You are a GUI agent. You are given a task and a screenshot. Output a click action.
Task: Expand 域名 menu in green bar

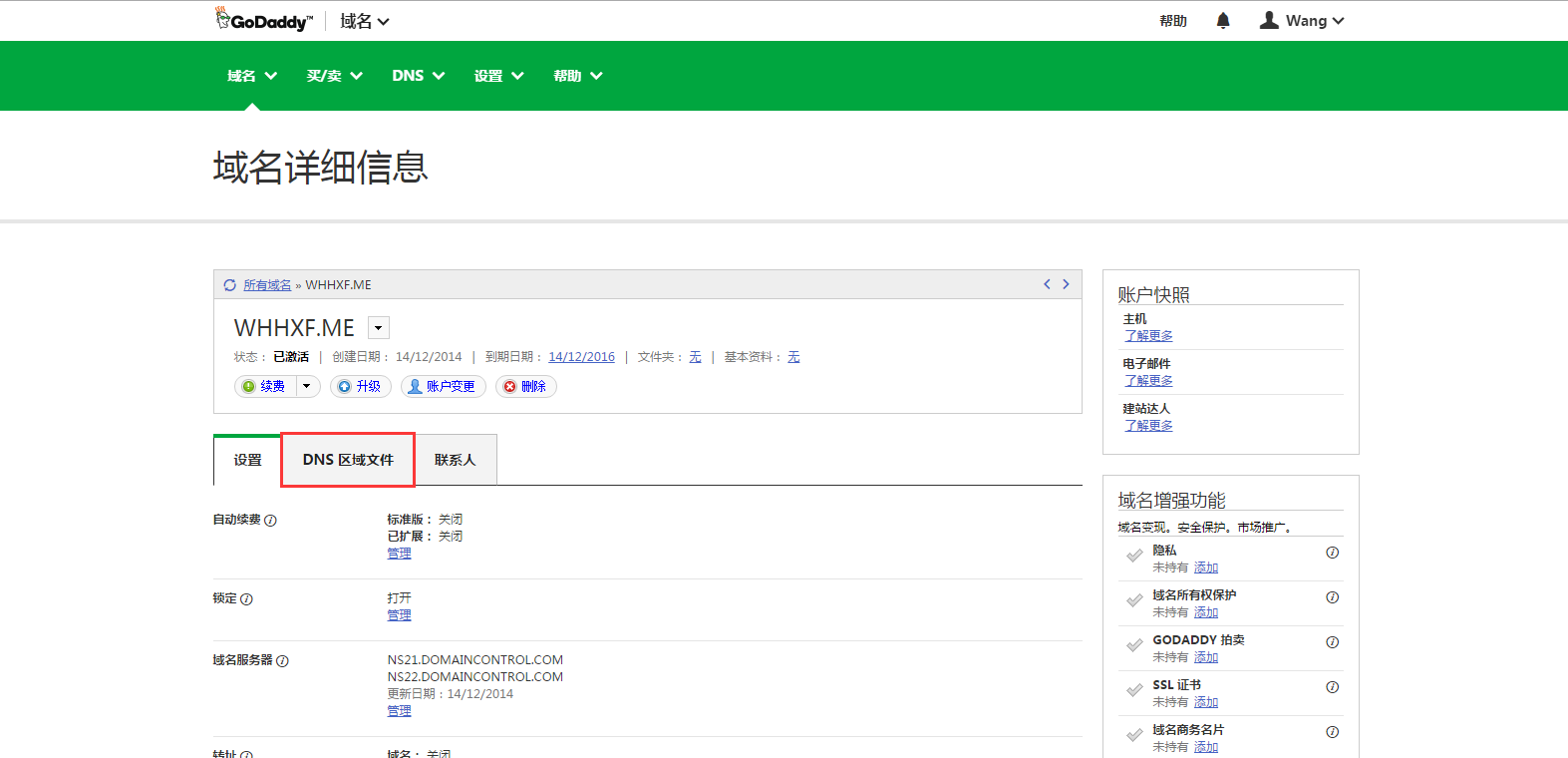coord(252,76)
